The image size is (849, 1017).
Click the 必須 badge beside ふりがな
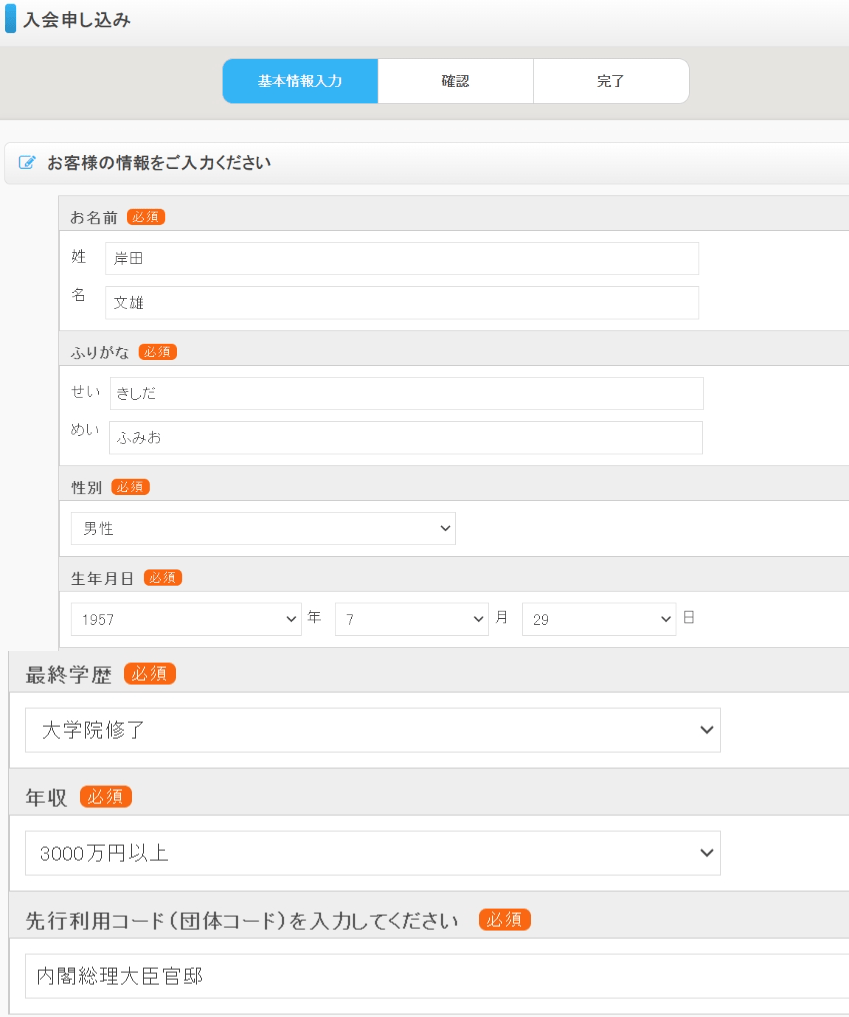tap(158, 352)
